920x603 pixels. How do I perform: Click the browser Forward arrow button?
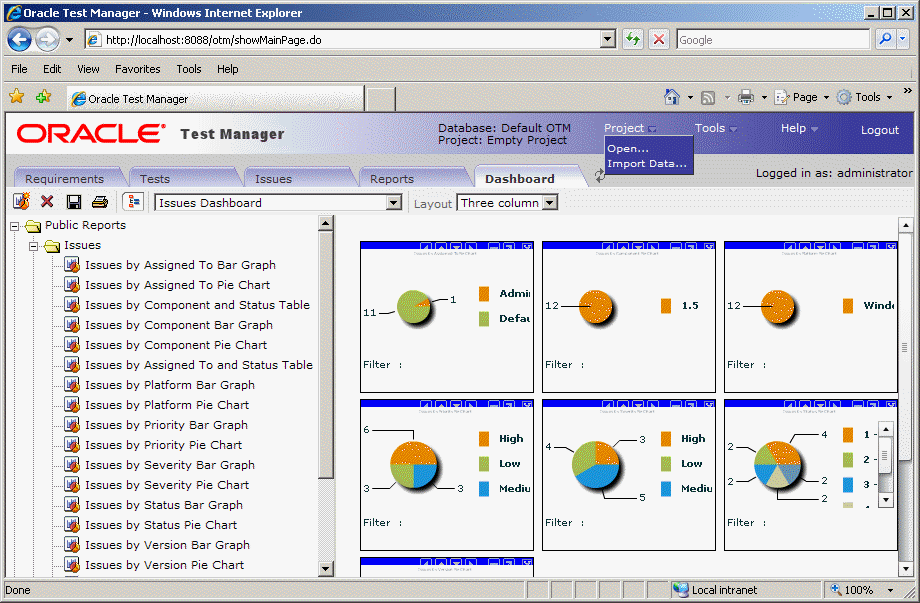[47, 40]
